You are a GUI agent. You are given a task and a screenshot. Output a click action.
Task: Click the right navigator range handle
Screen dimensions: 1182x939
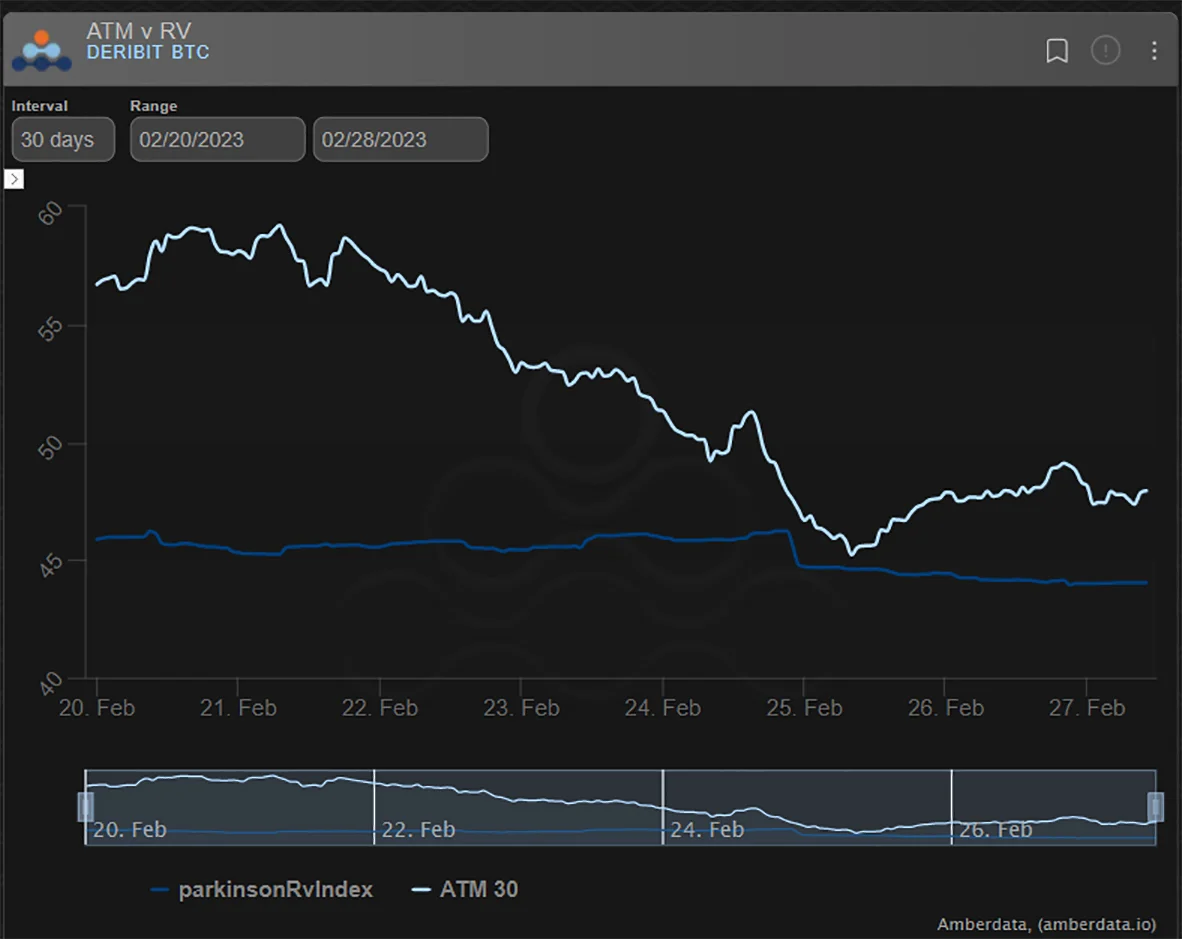pos(1156,807)
